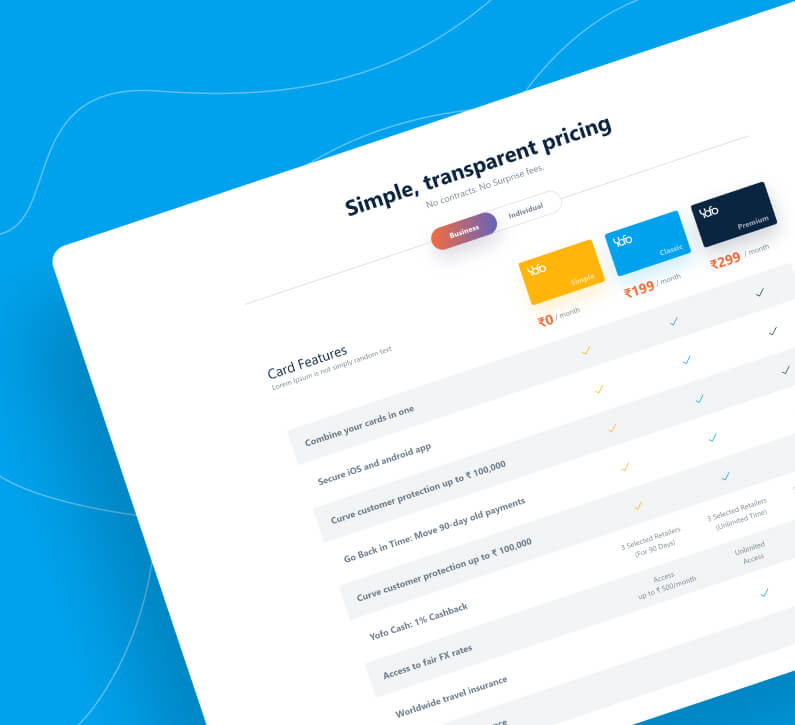Viewport: 795px width, 725px height.
Task: Choose the yellow Yofo Simple card
Action: pos(562,272)
